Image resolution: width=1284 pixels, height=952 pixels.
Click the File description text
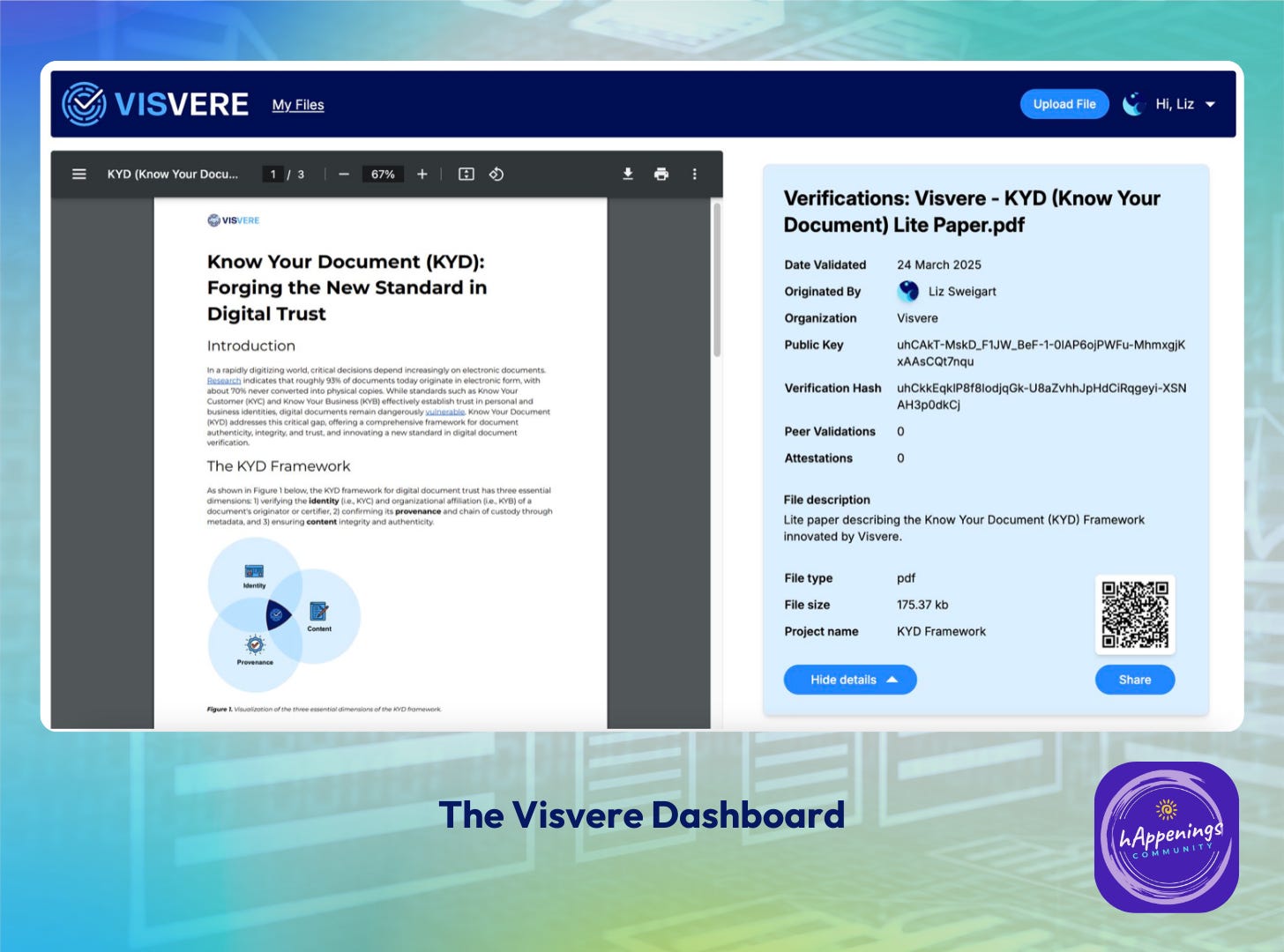point(964,528)
